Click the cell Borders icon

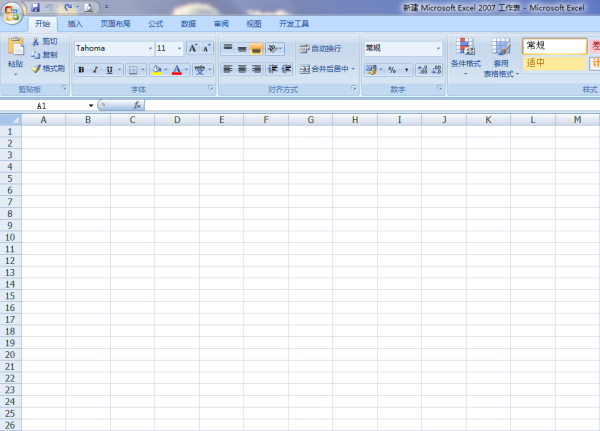tap(133, 70)
